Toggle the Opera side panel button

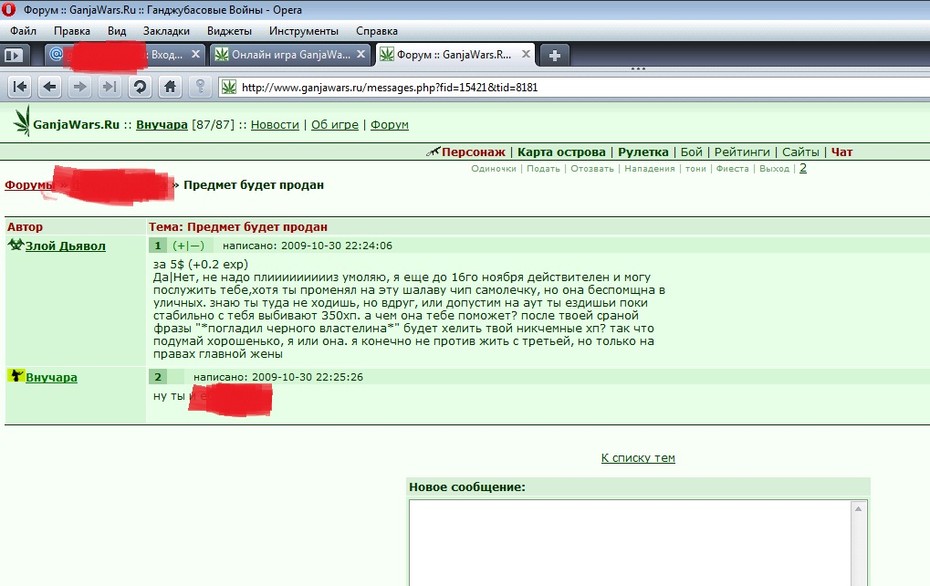tap(13, 55)
